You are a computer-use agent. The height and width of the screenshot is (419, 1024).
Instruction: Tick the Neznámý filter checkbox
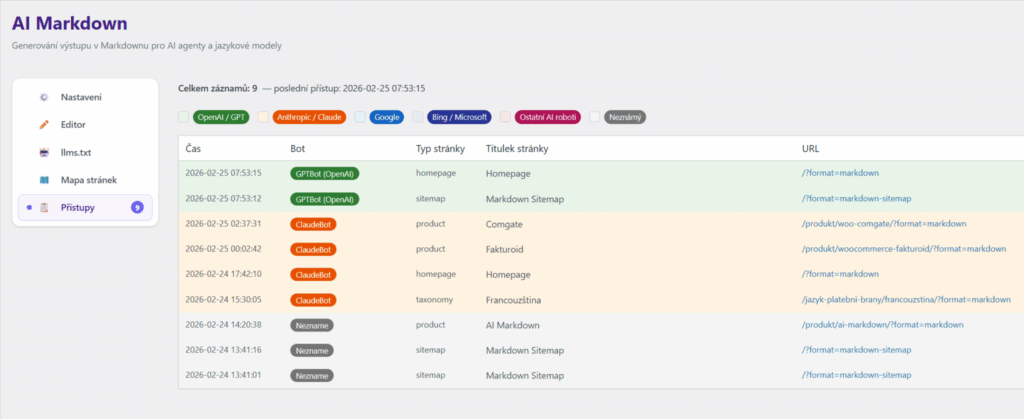coord(594,117)
